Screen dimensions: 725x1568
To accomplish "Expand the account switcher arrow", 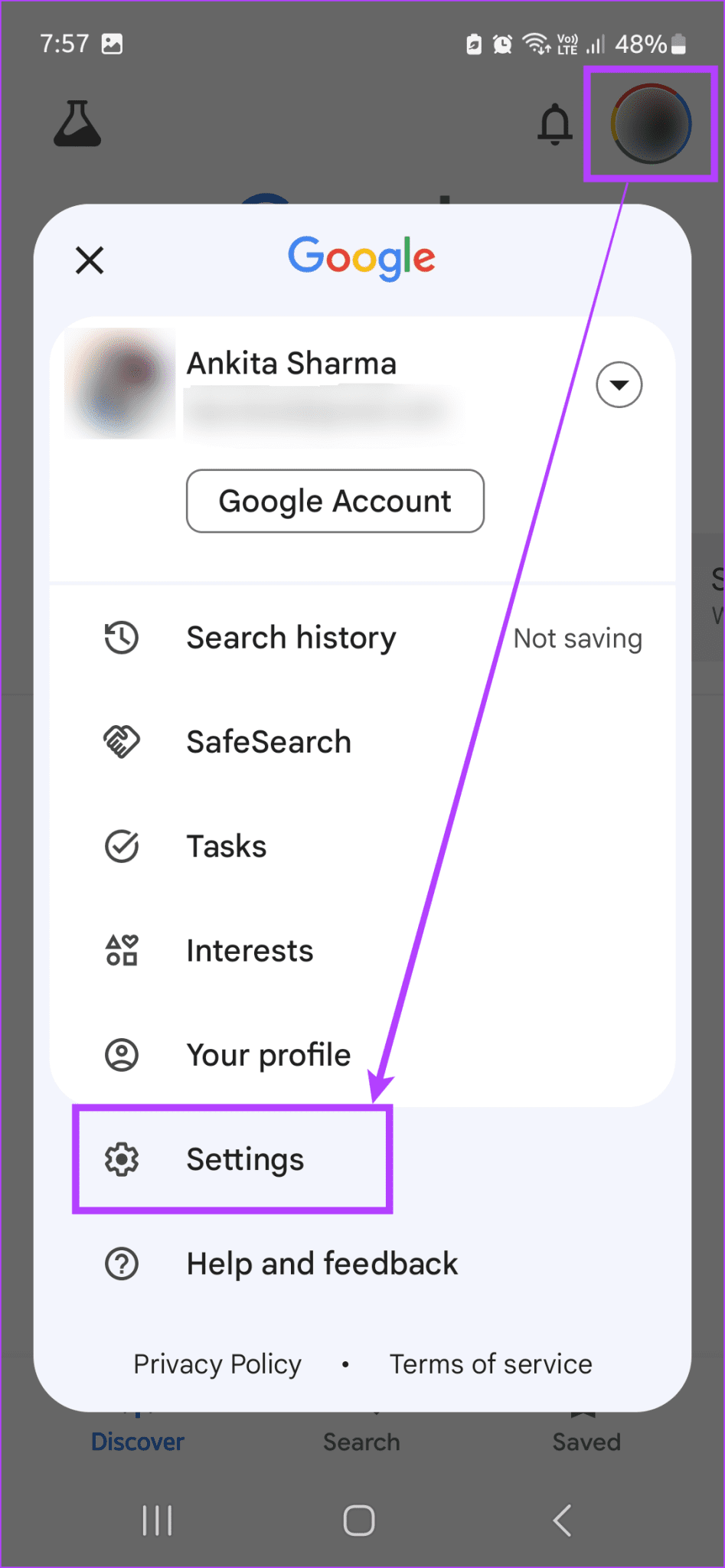I will pyautogui.click(x=619, y=384).
